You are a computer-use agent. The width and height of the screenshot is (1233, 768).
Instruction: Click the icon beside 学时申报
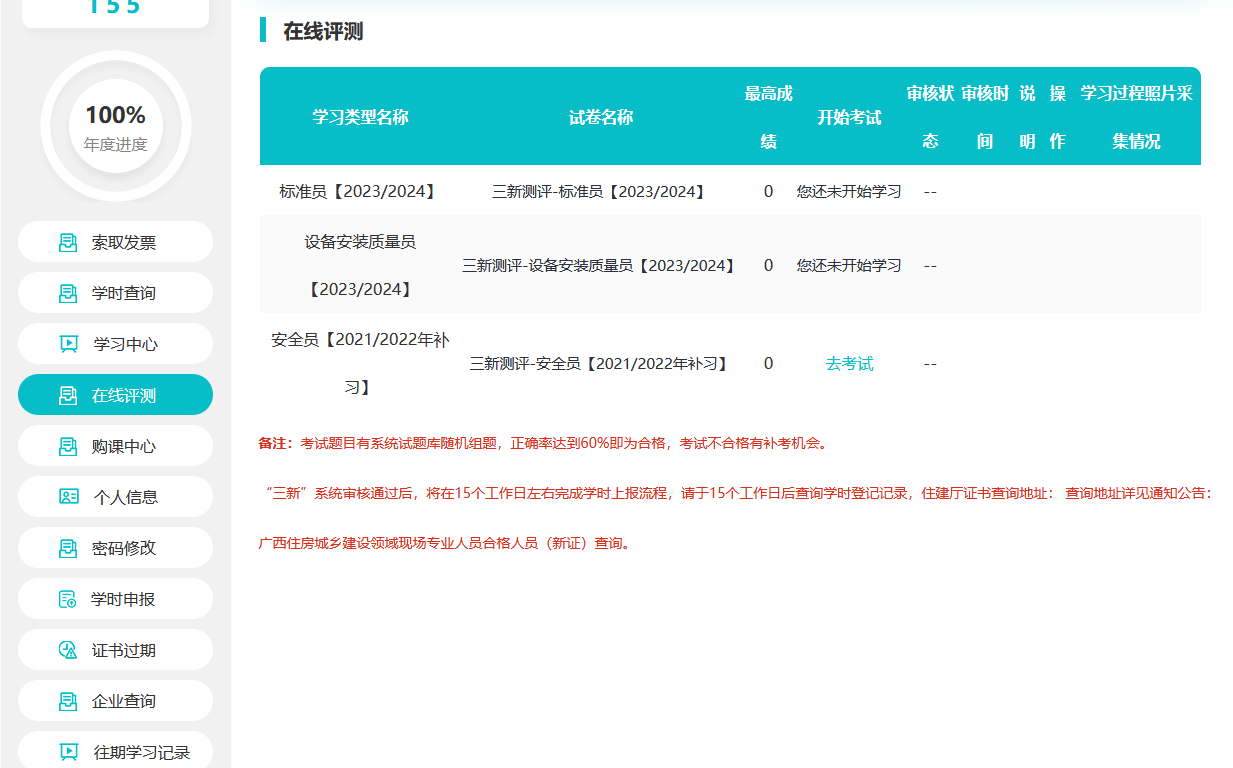(68, 599)
